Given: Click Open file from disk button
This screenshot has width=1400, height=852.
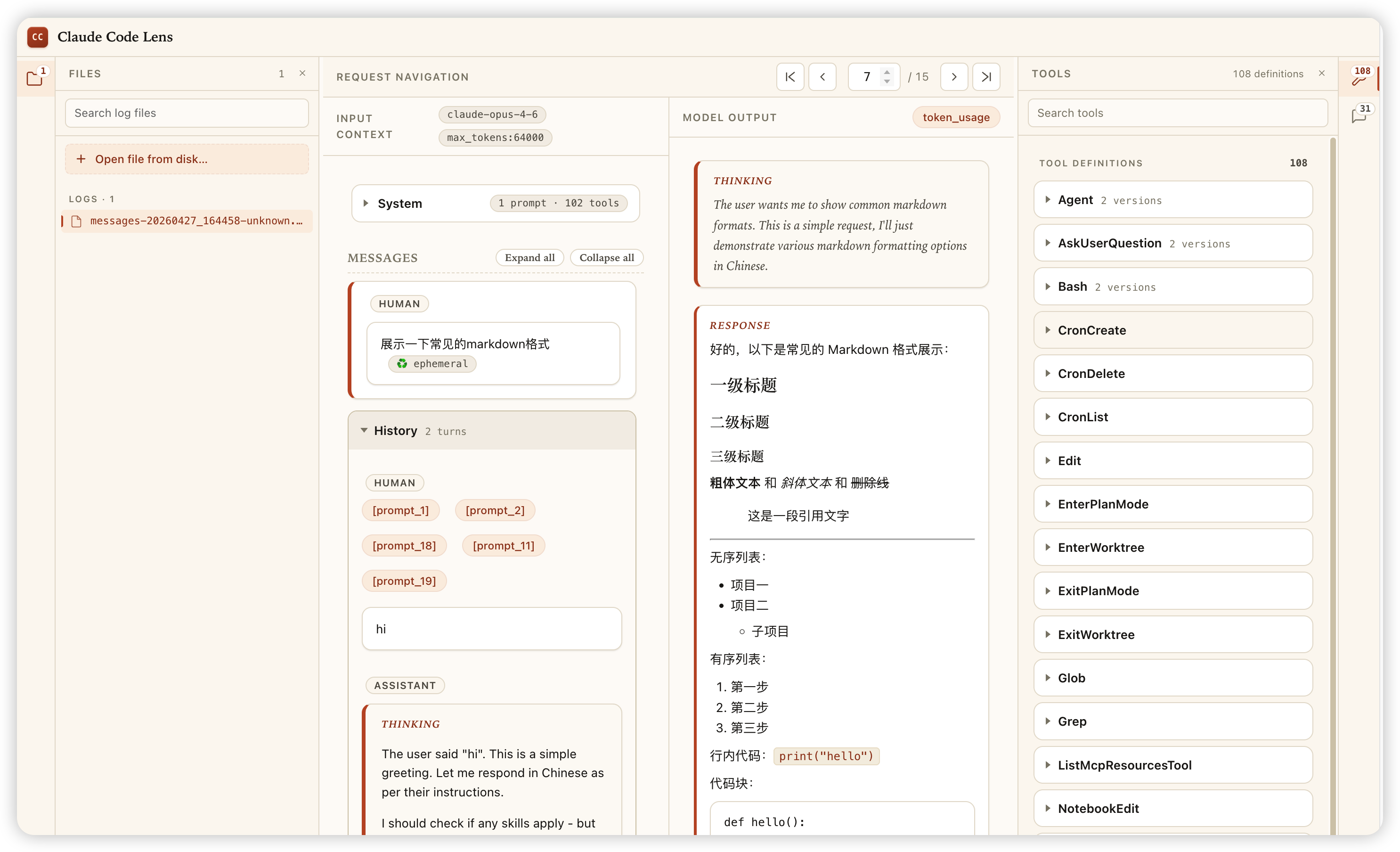Looking at the screenshot, I should [x=187, y=159].
